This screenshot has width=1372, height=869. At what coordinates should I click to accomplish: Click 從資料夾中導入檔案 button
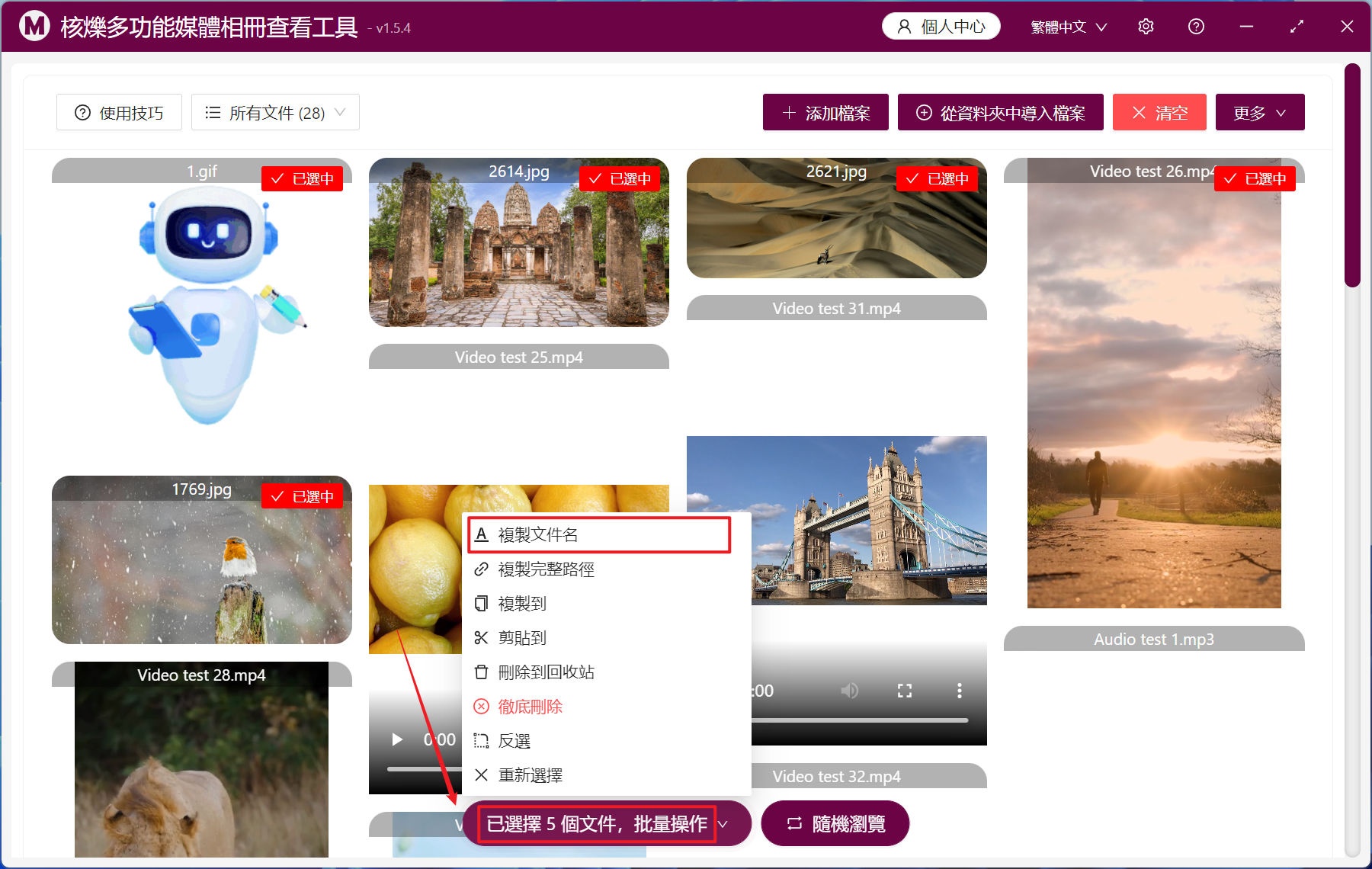click(1000, 113)
